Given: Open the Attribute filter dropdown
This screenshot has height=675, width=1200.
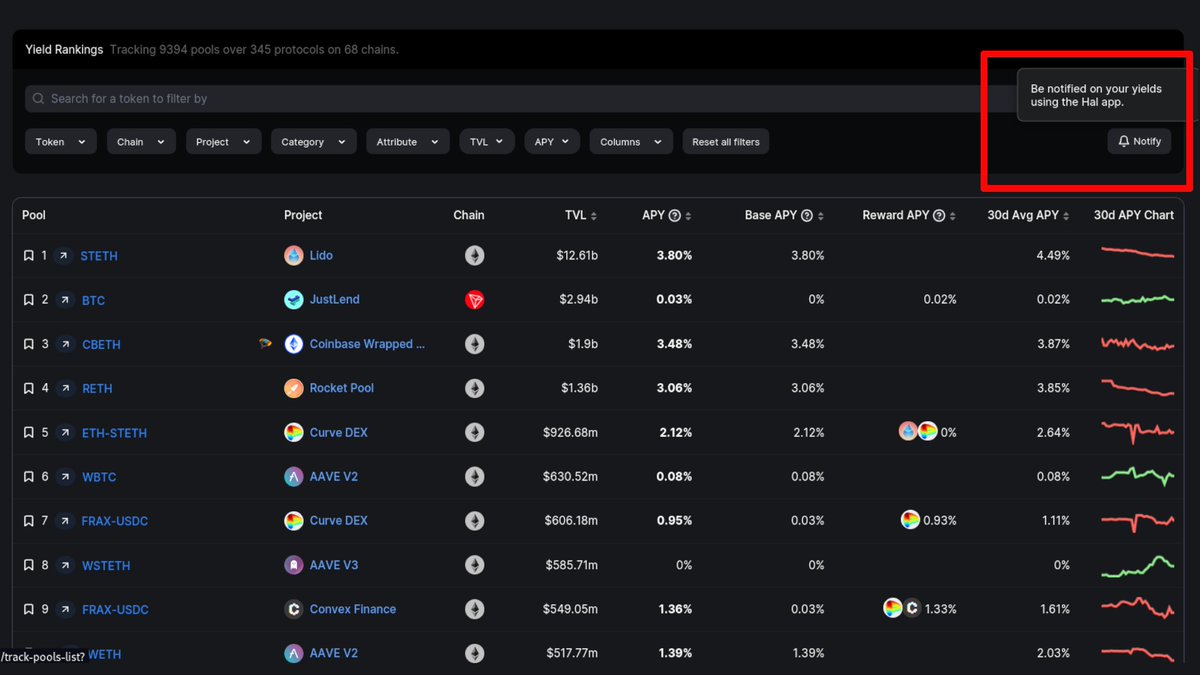Looking at the screenshot, I should pos(407,142).
